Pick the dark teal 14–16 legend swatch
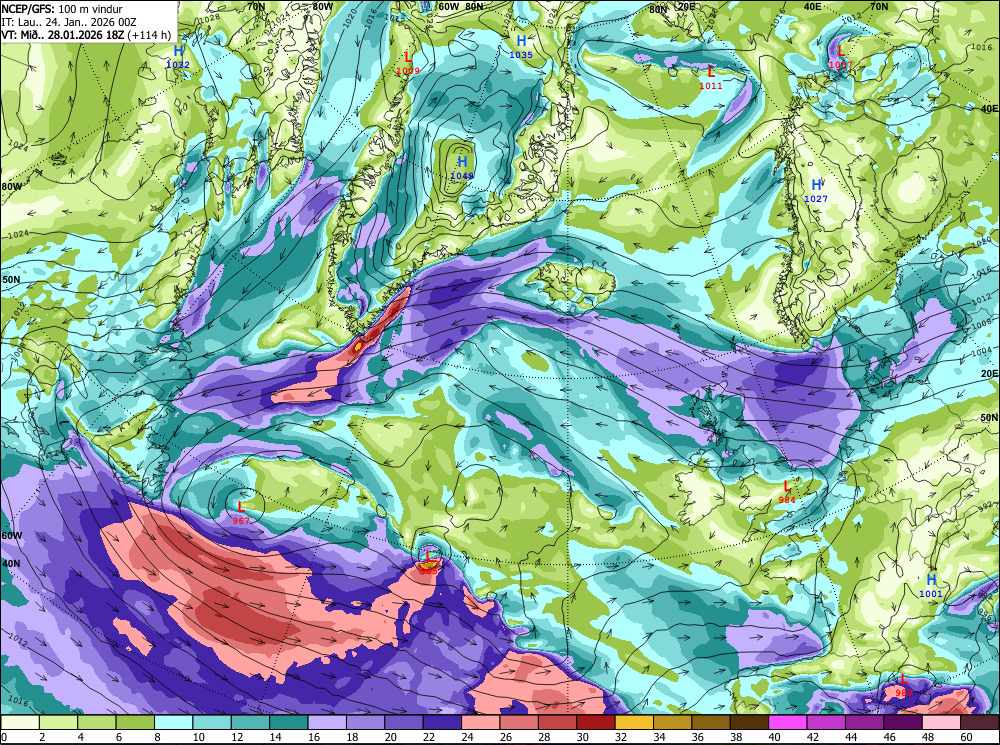The image size is (1000, 745). coord(288,722)
